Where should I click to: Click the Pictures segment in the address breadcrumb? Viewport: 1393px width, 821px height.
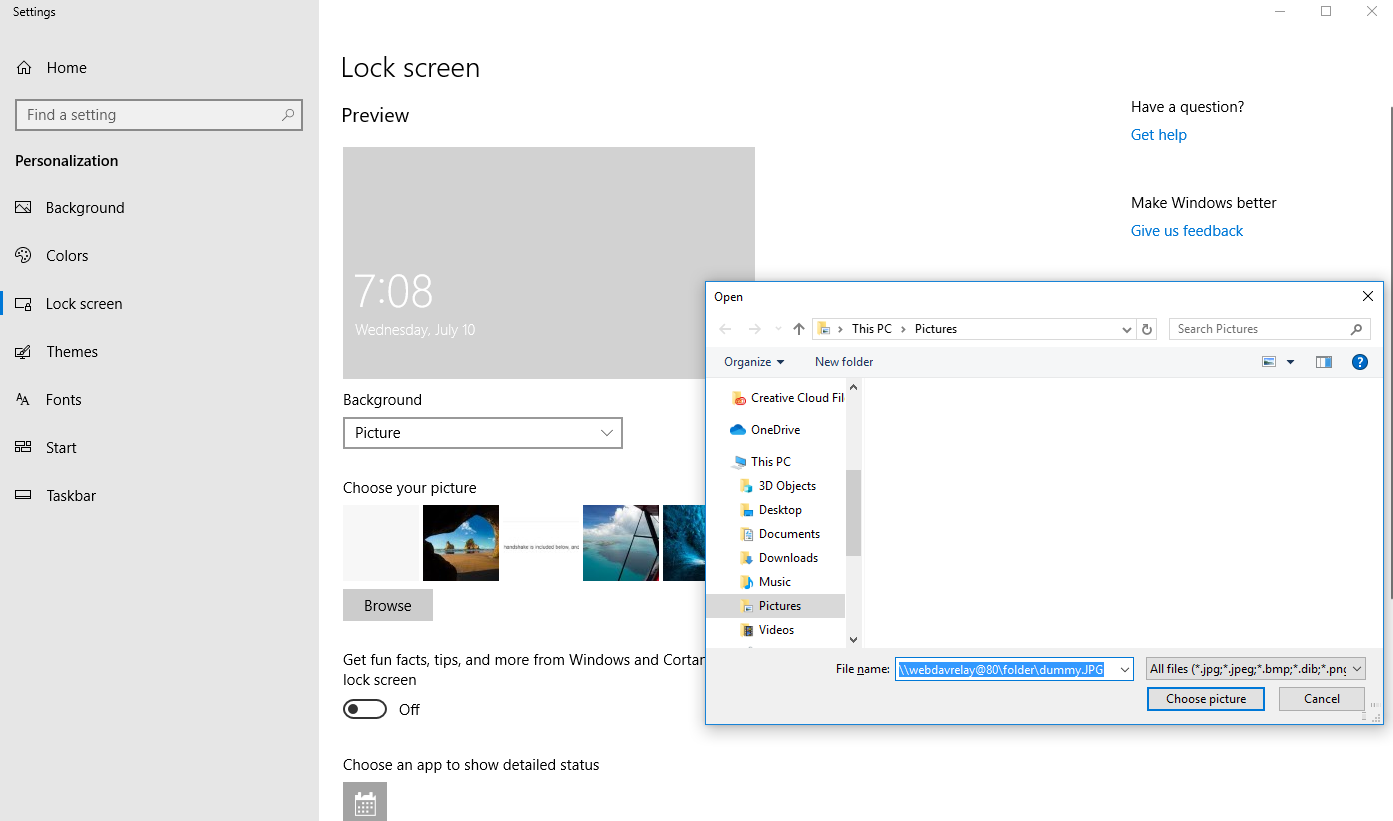pos(936,329)
